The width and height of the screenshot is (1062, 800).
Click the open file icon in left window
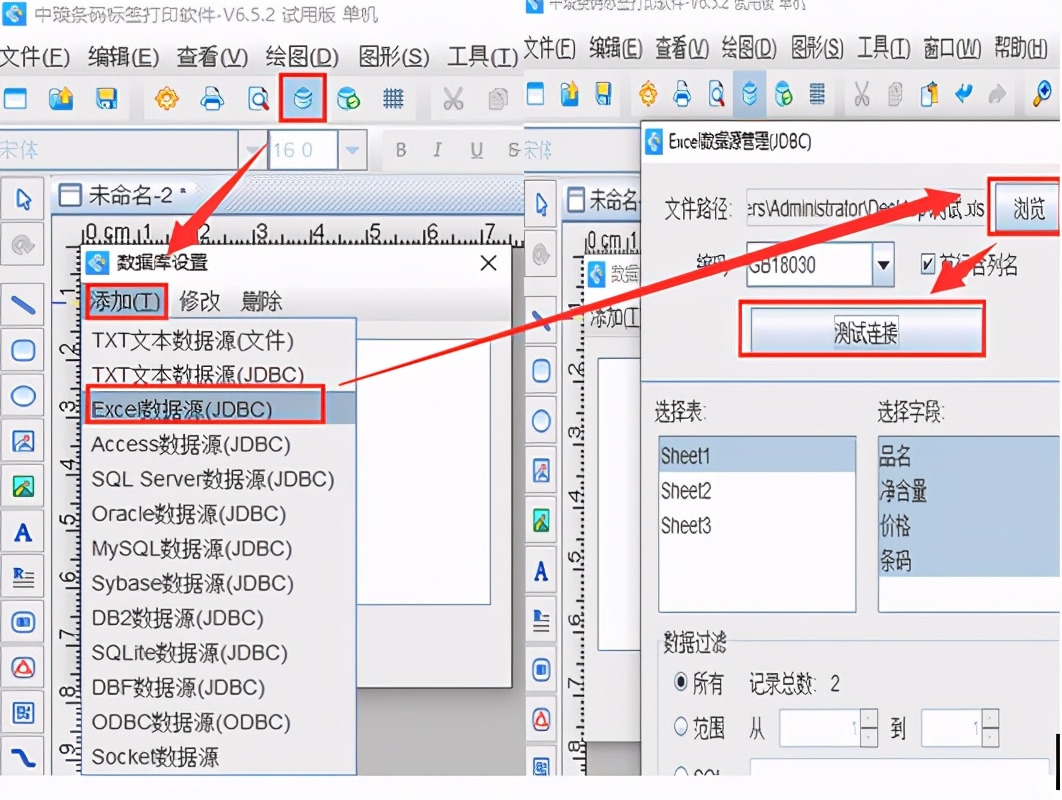click(x=61, y=99)
